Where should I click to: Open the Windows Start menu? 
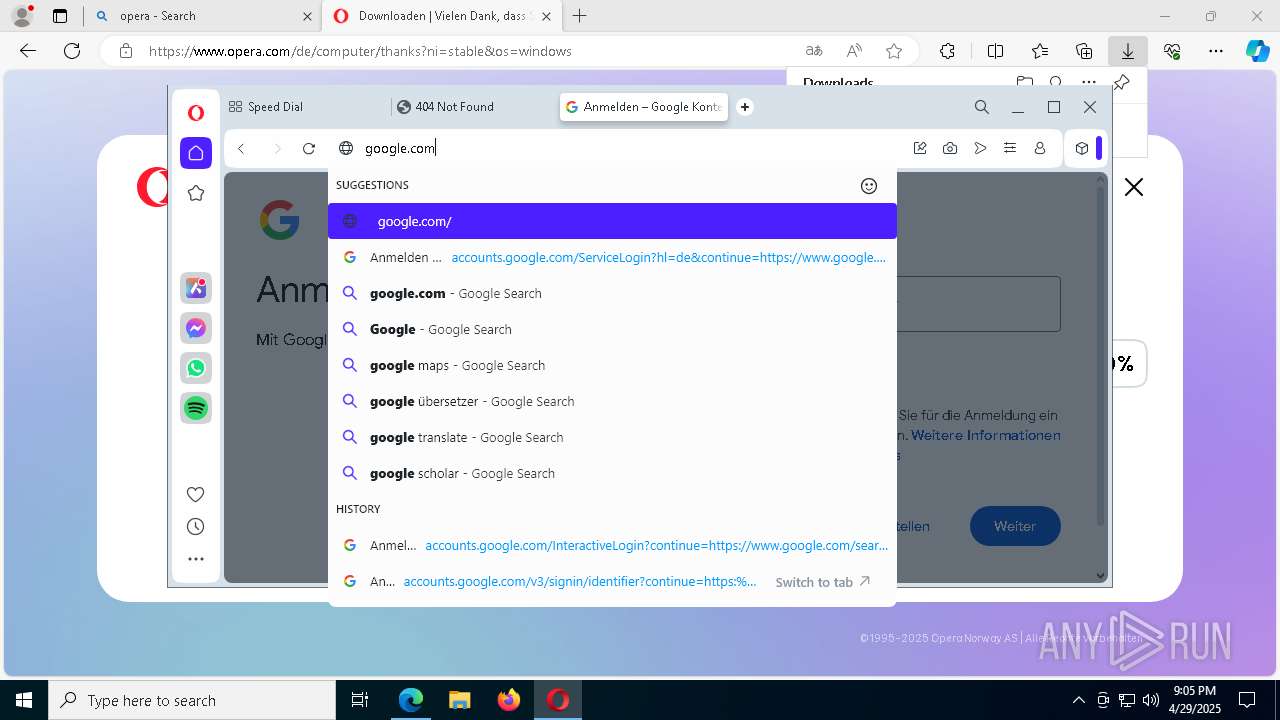(x=24, y=700)
